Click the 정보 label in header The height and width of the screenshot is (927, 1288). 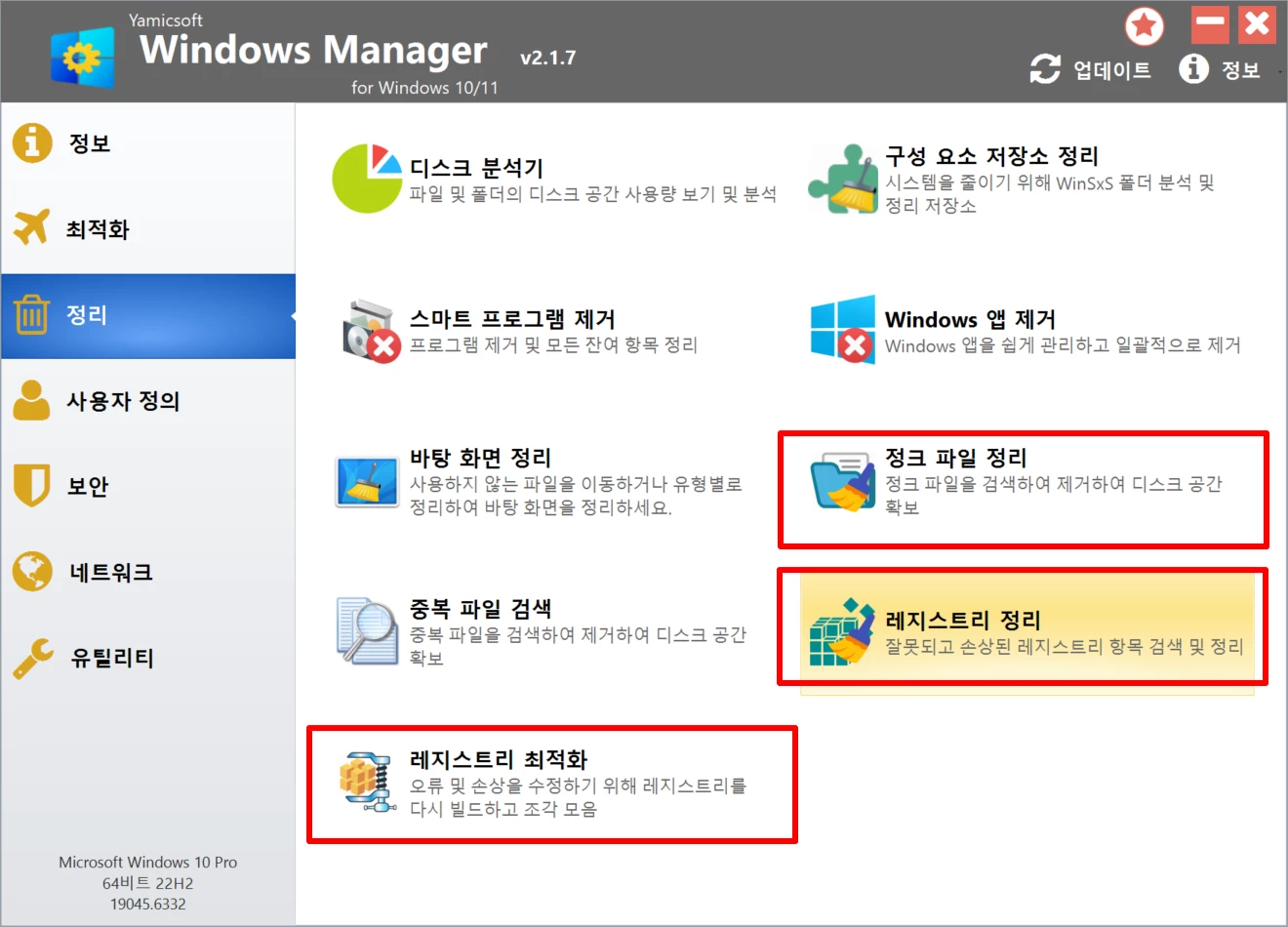1240,70
